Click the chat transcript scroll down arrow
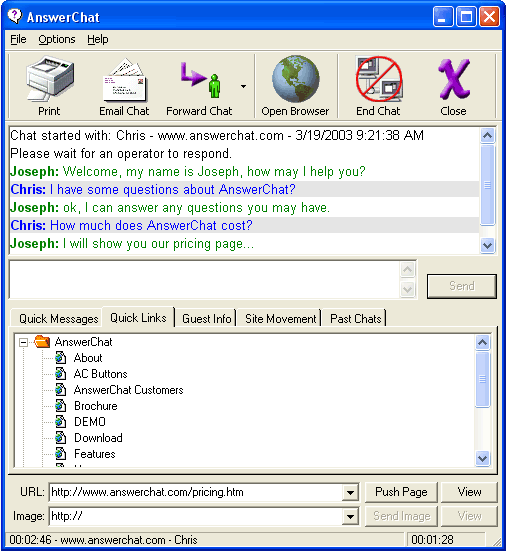This screenshot has width=506, height=551. point(487,245)
